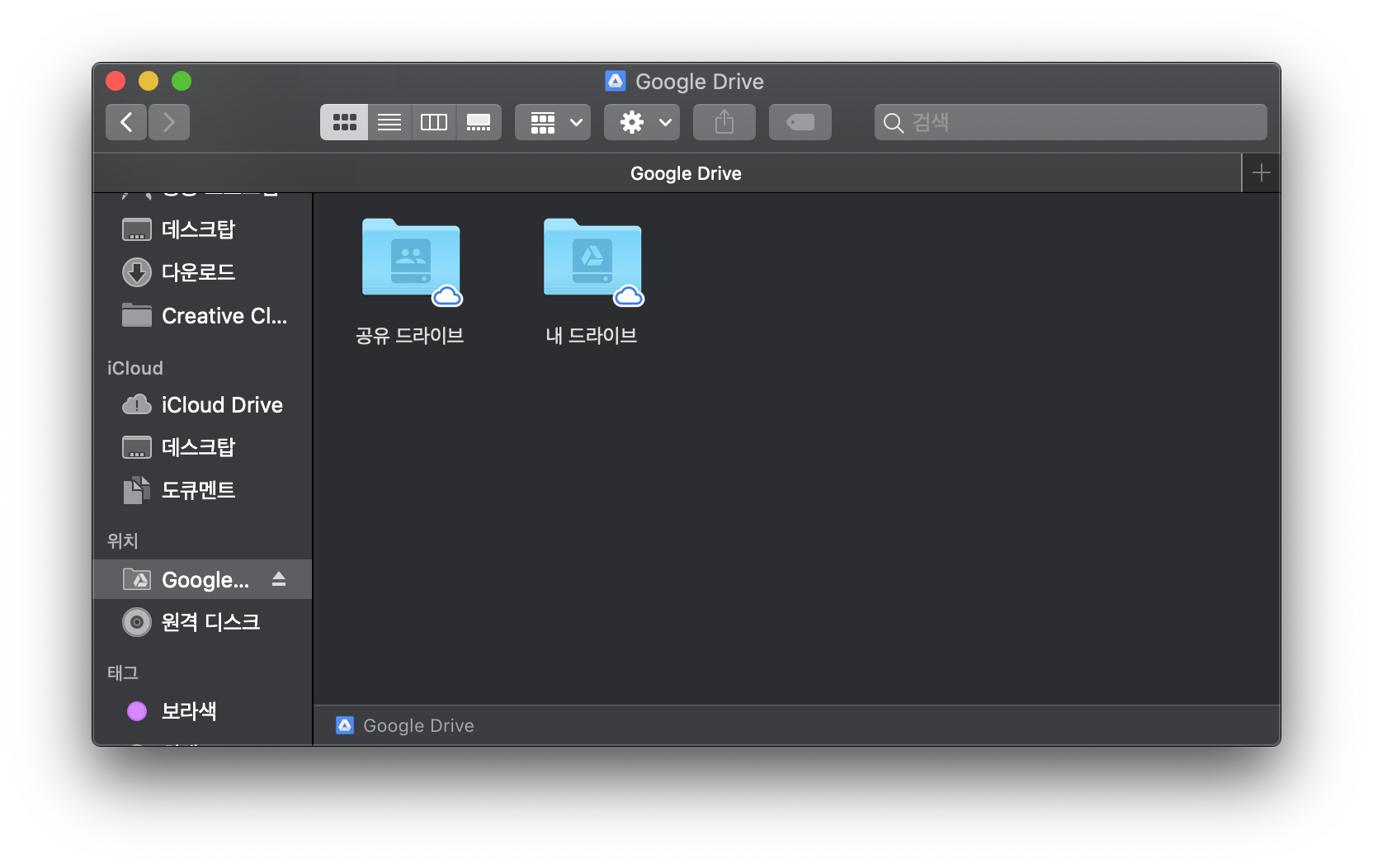Go back with the left chevron button
This screenshot has width=1373, height=868.
click(x=126, y=122)
